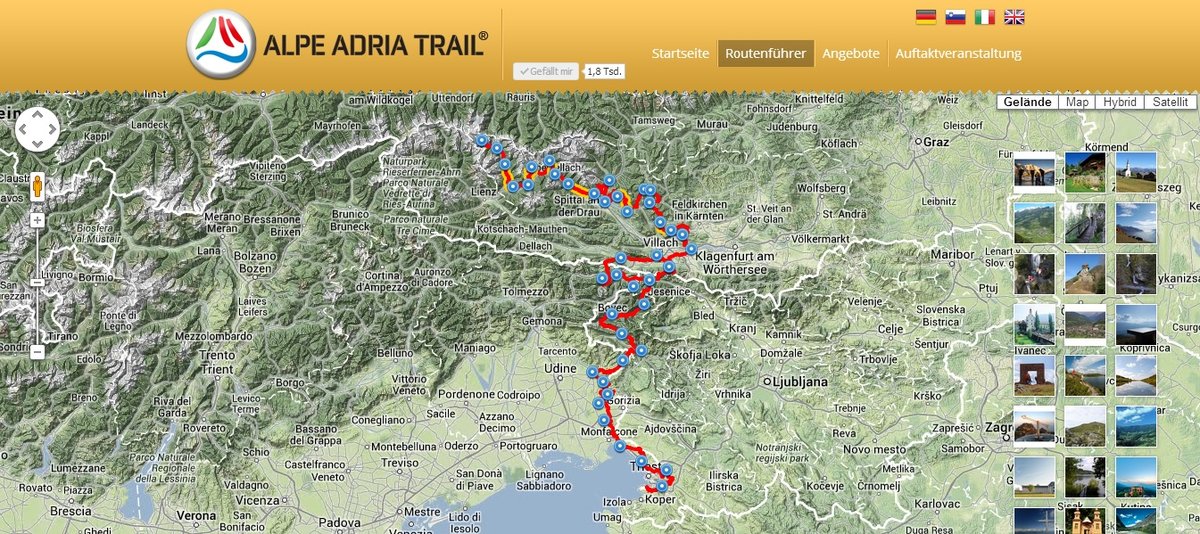The width and height of the screenshot is (1200, 534).
Task: Open thumbnail of white-steepled church
Action: (x=1136, y=172)
